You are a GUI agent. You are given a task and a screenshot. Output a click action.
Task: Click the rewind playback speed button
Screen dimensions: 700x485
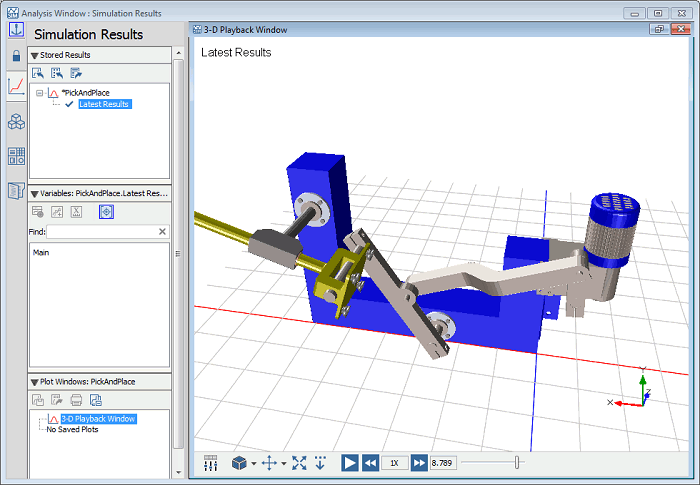click(x=370, y=463)
